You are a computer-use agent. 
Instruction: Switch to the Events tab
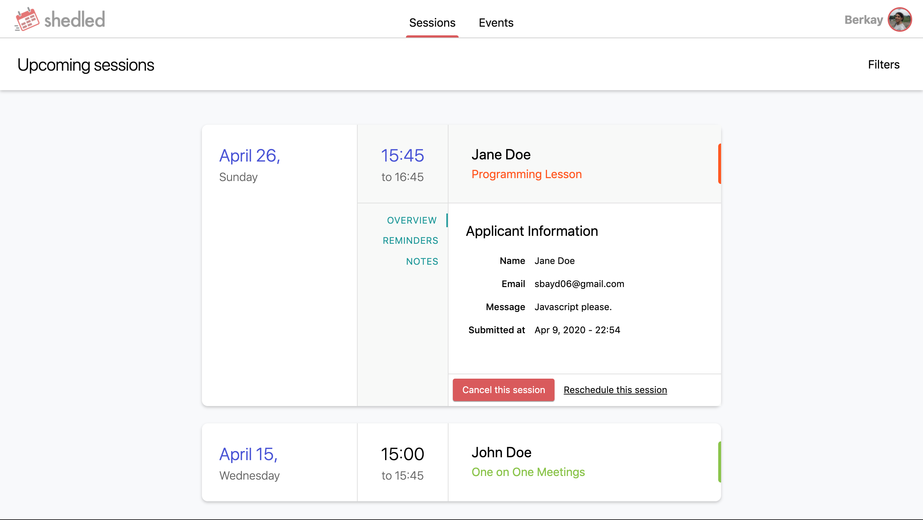click(496, 22)
